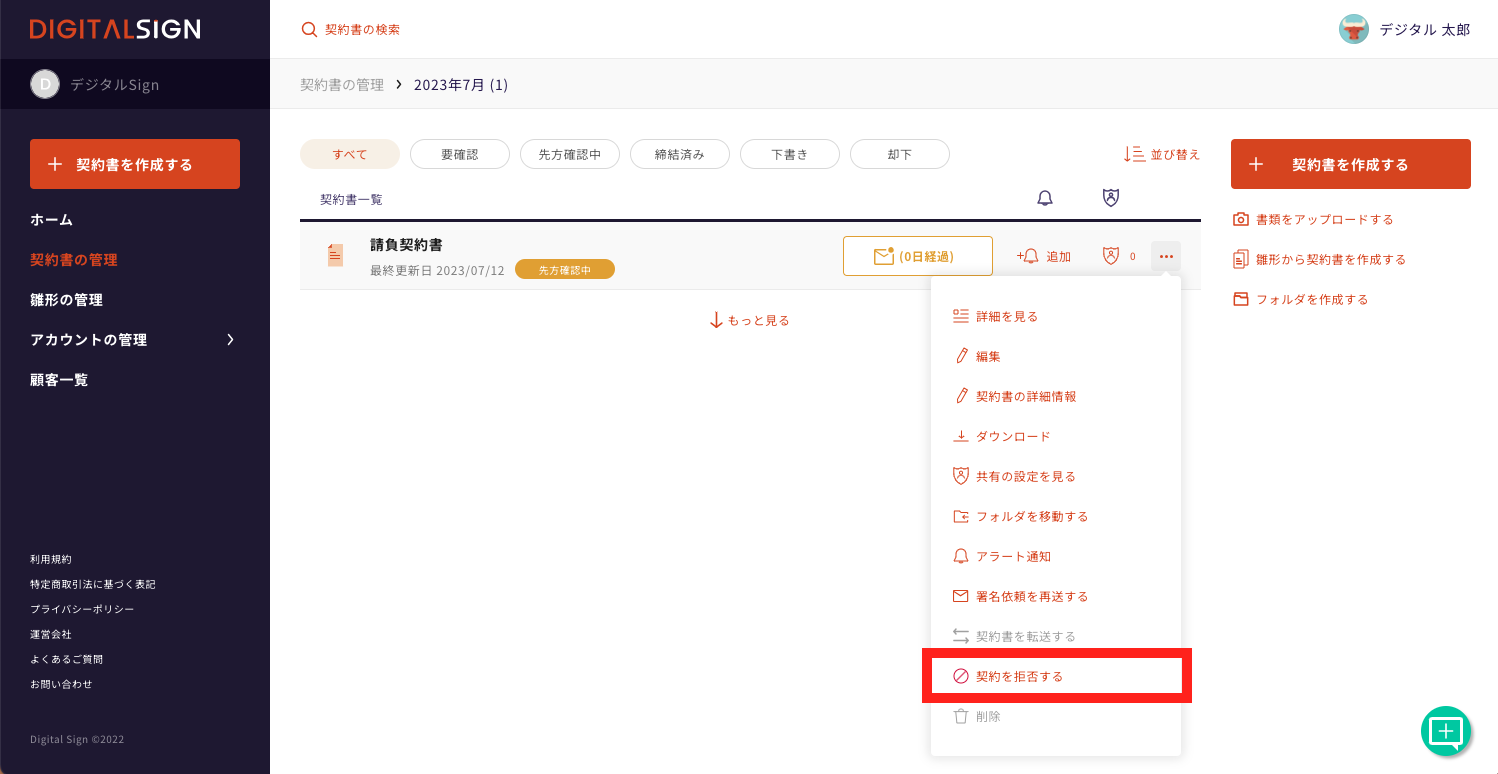Click the 請負契約書 document icon
This screenshot has height=774, width=1498.
tap(335, 256)
